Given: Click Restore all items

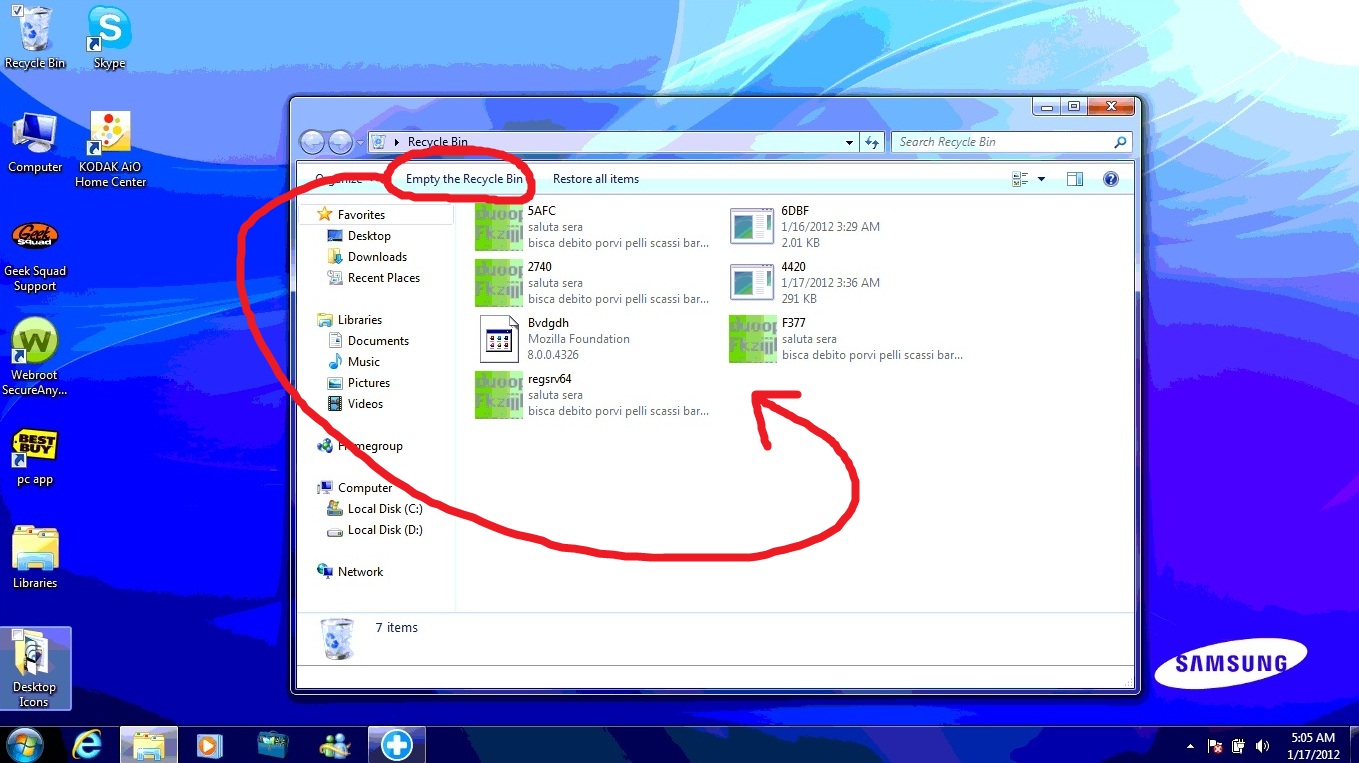Looking at the screenshot, I should [x=596, y=179].
